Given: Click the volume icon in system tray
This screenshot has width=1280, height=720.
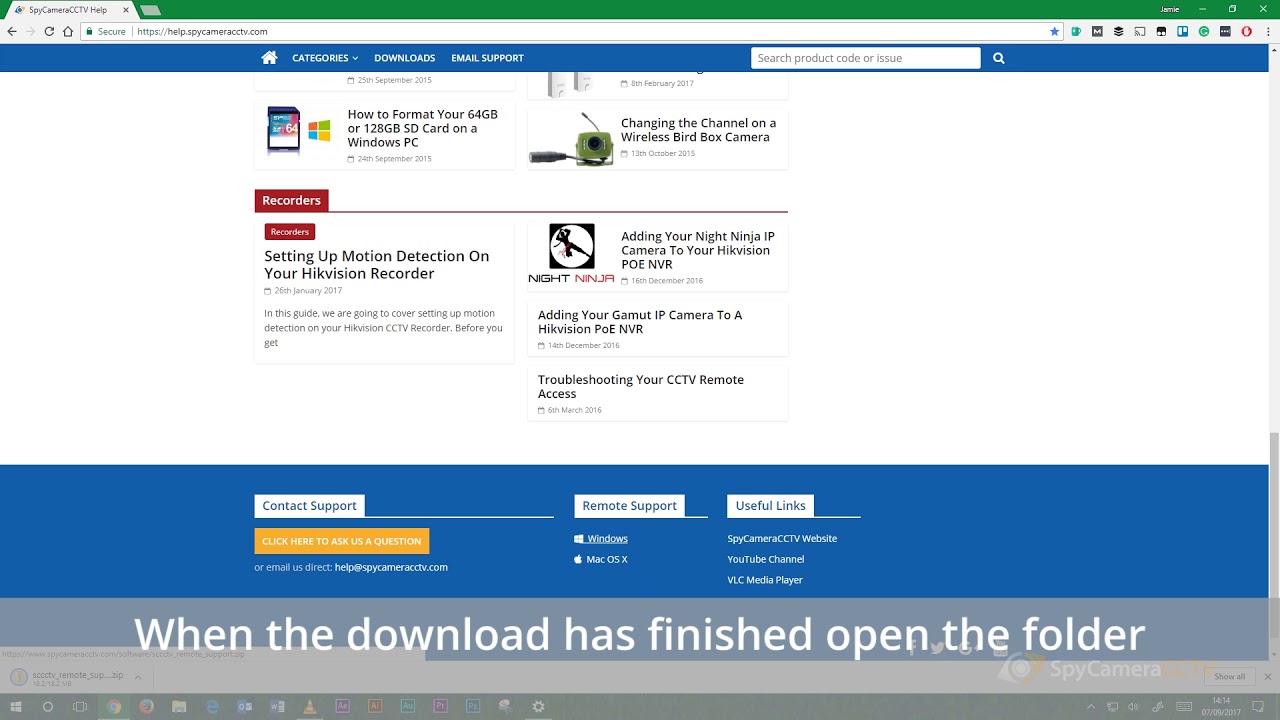Looking at the screenshot, I should [1134, 706].
